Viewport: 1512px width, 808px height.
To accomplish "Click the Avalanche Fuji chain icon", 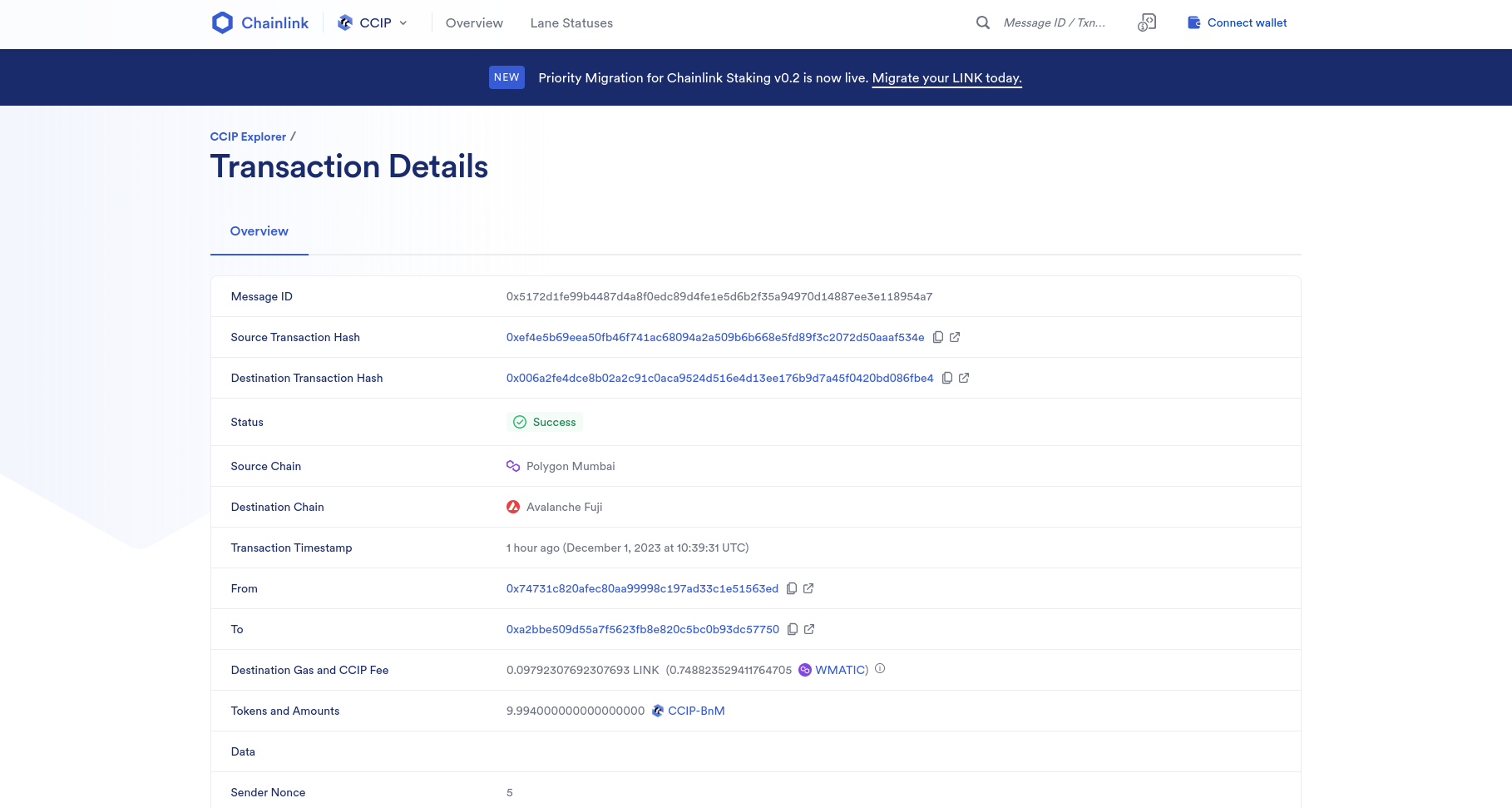I will tap(512, 507).
